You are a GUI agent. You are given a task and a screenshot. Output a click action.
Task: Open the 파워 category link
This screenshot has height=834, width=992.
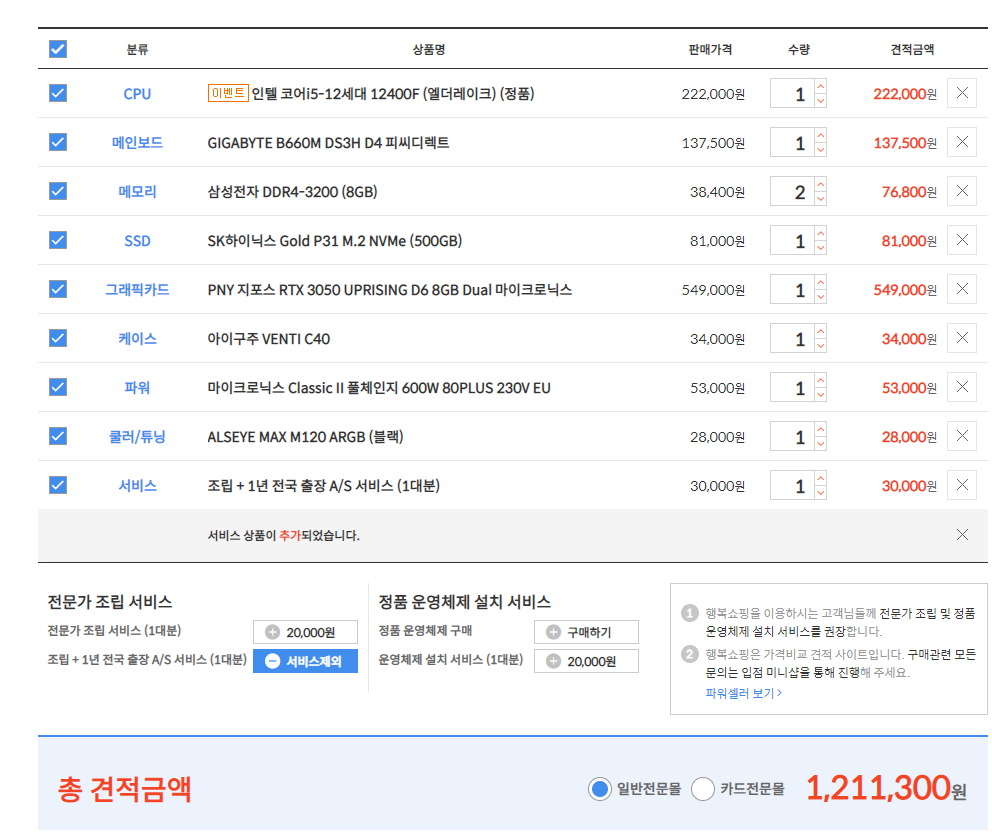pos(137,387)
